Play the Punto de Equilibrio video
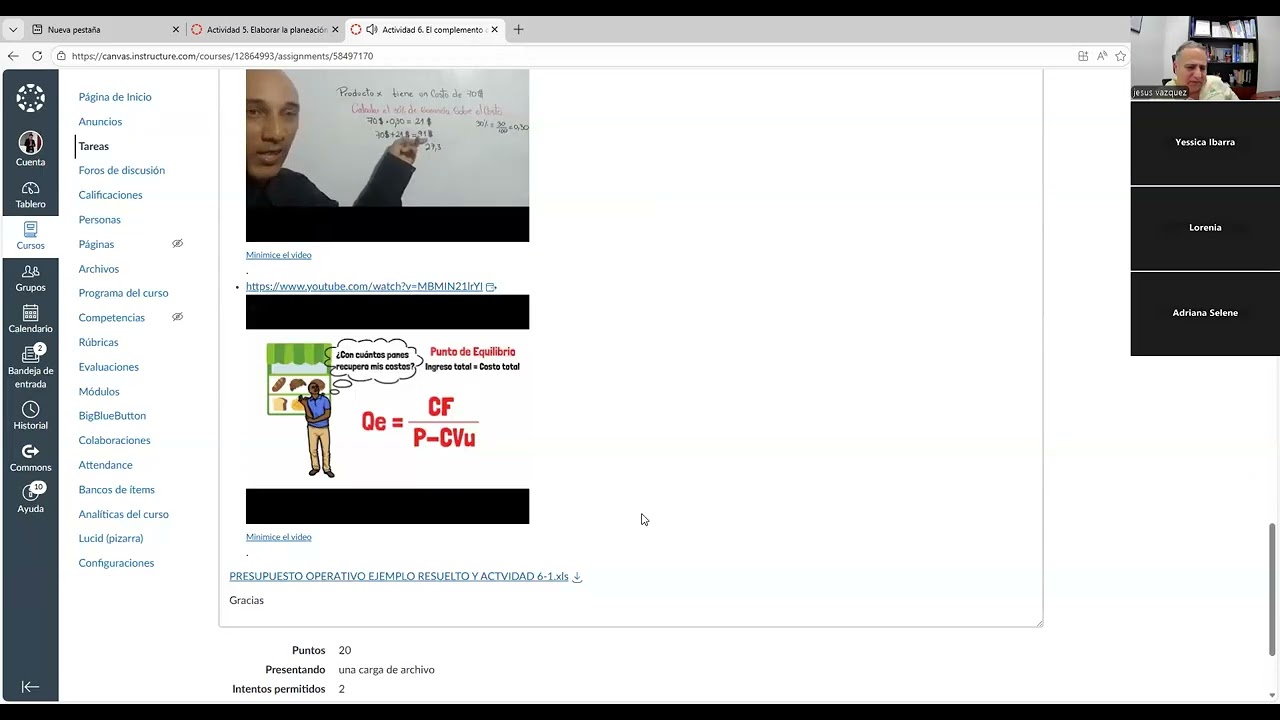This screenshot has height=720, width=1280. pos(387,409)
